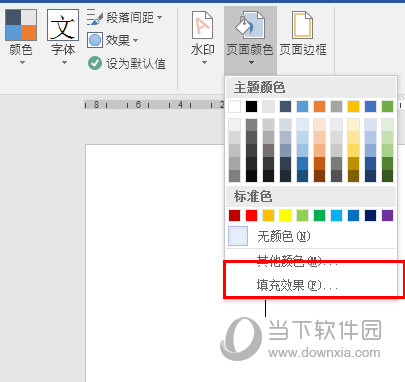Viewport: 405px width, 382px height.
Task: Expand the Paragraph Spacing (段落间距) dropdown arrow
Action: coord(160,17)
